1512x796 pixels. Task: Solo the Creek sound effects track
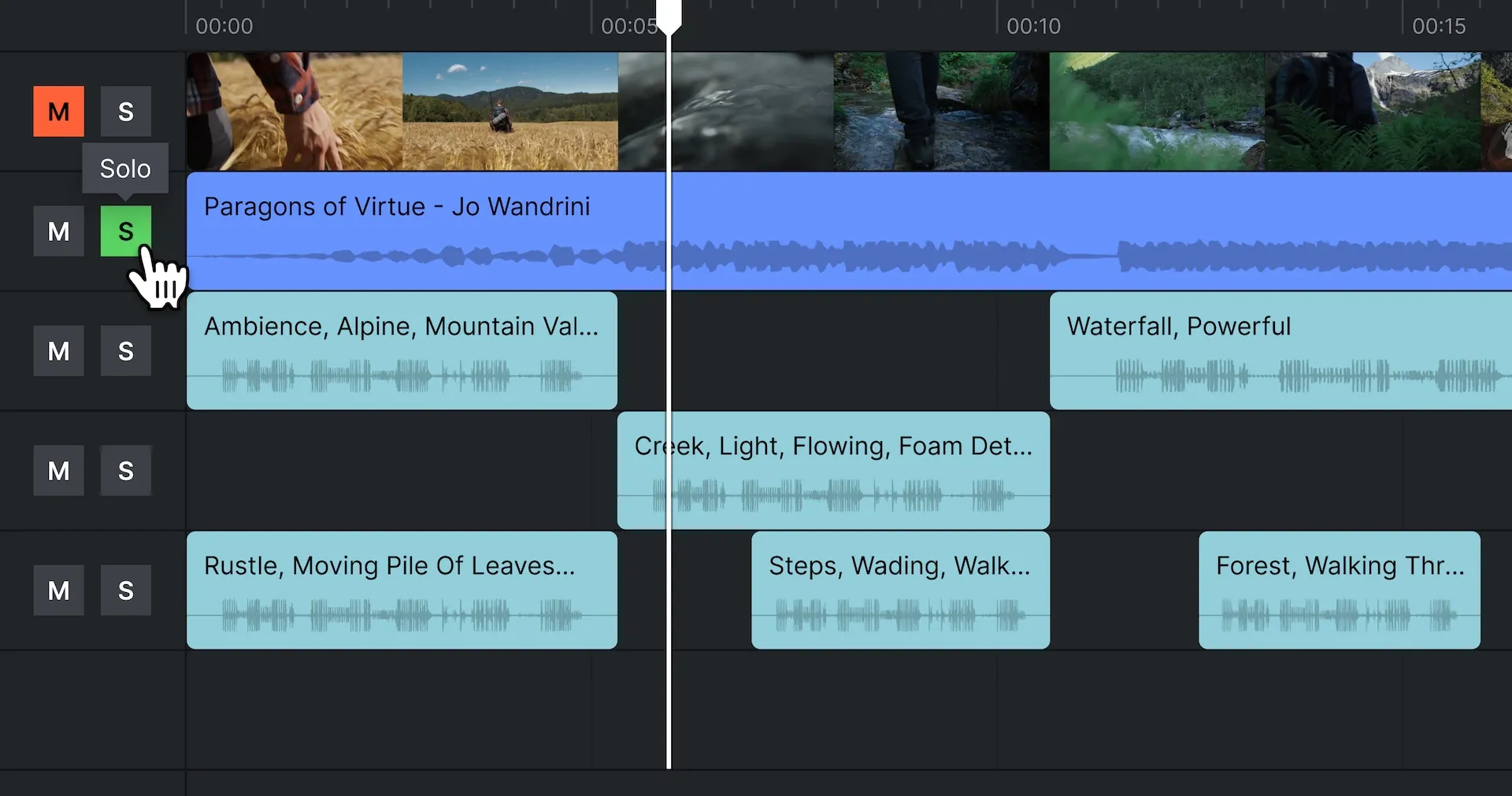[125, 470]
